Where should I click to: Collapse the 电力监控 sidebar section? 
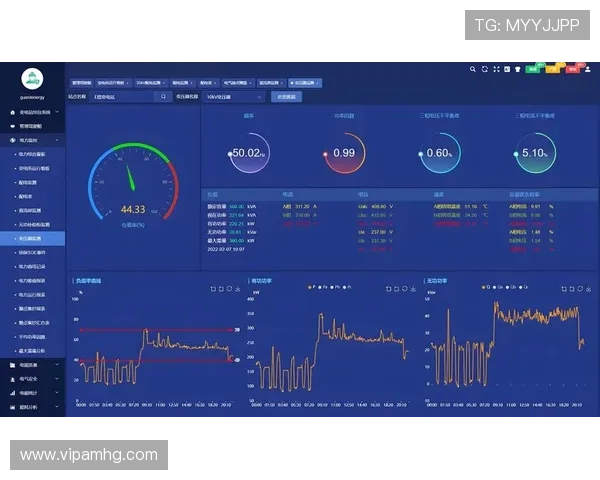click(33, 141)
